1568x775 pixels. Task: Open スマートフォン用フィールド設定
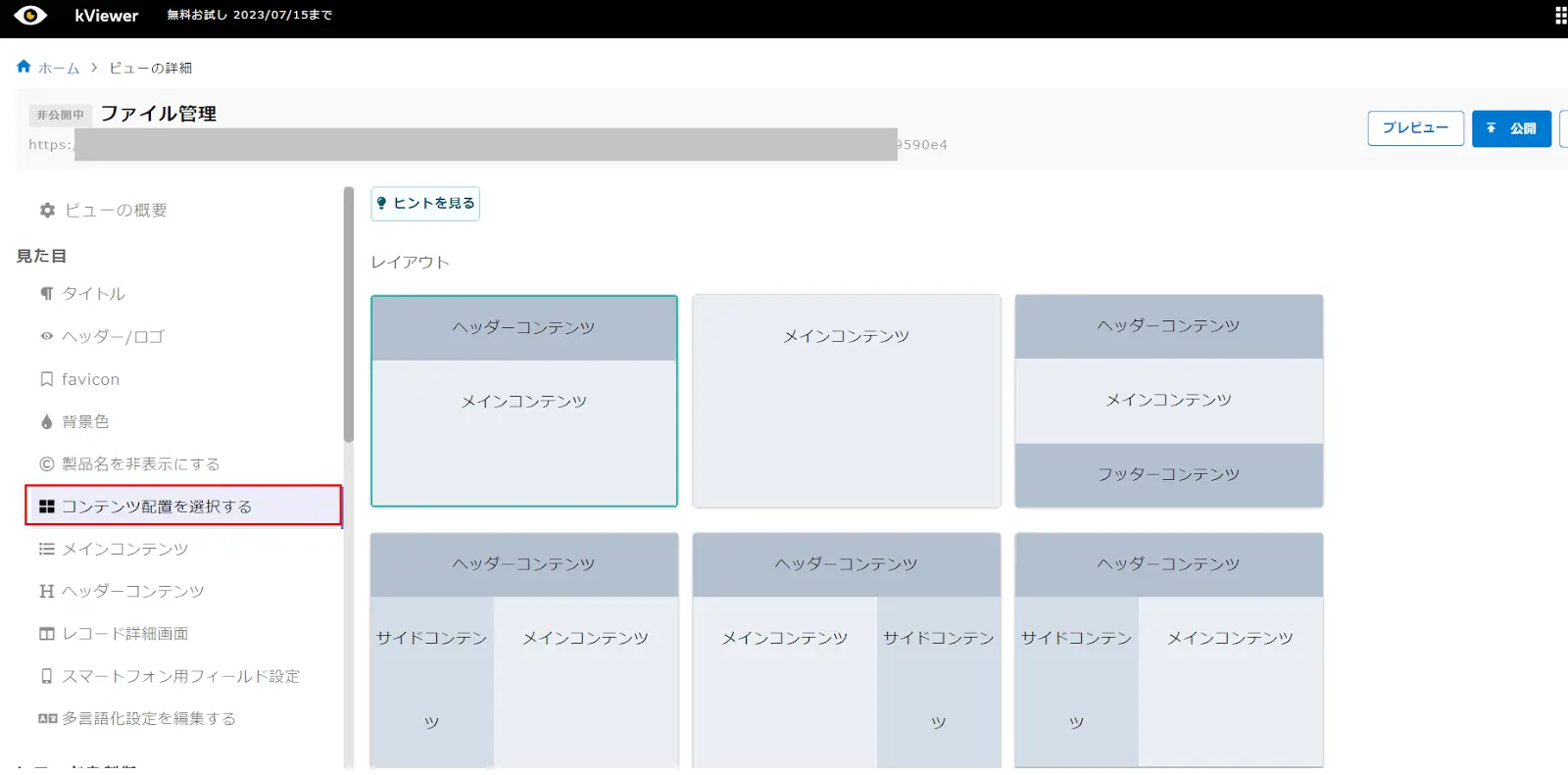point(183,676)
